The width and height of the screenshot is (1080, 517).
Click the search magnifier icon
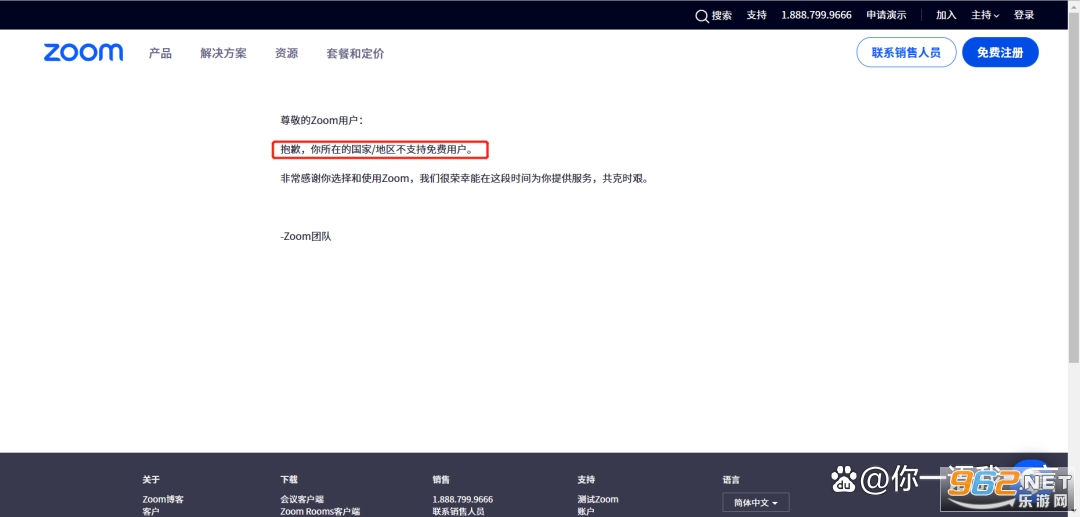[702, 16]
